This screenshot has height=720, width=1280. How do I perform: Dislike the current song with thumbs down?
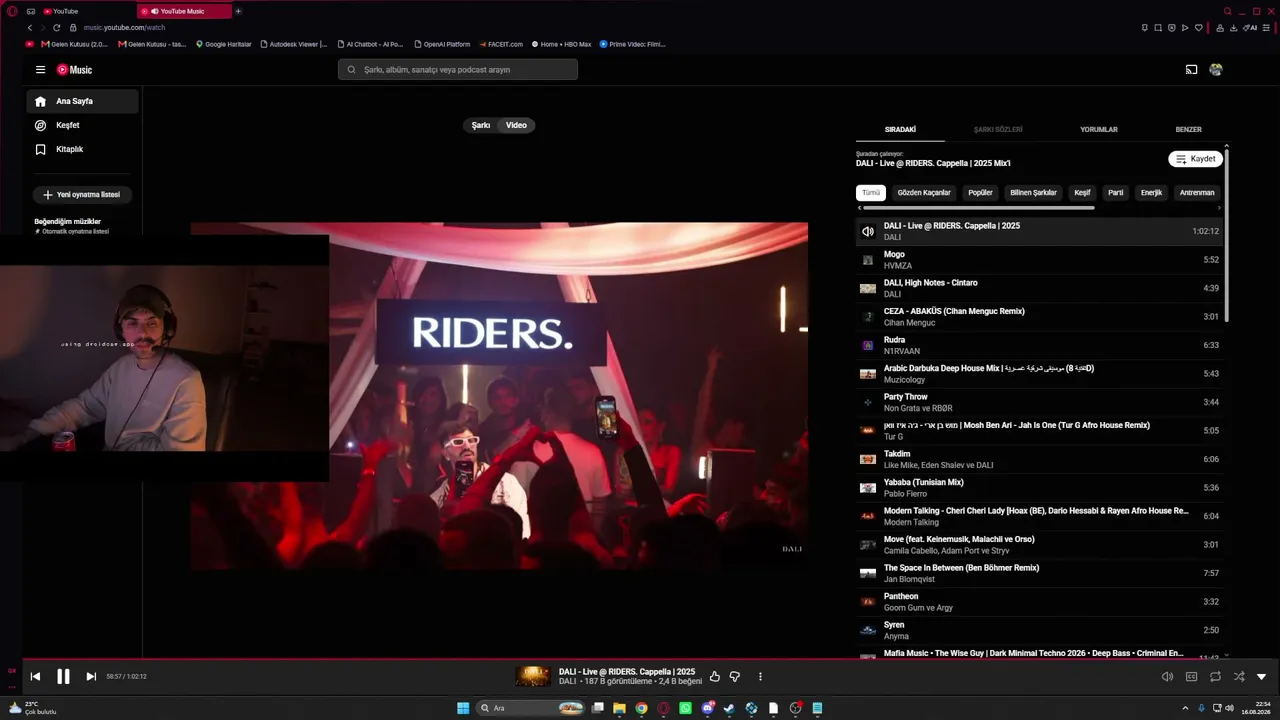(x=735, y=677)
